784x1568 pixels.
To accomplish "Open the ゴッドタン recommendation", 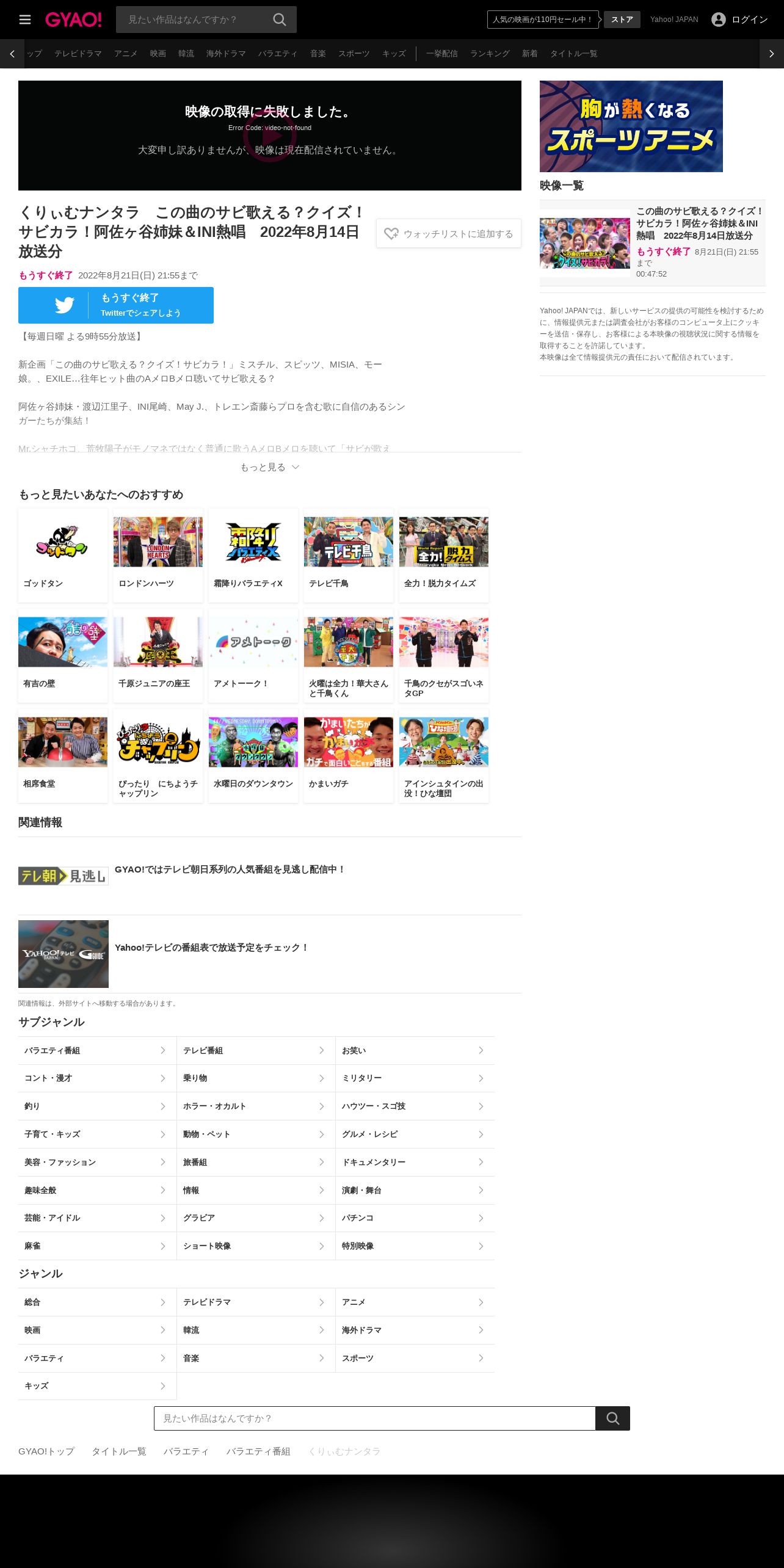I will pyautogui.click(x=63, y=556).
